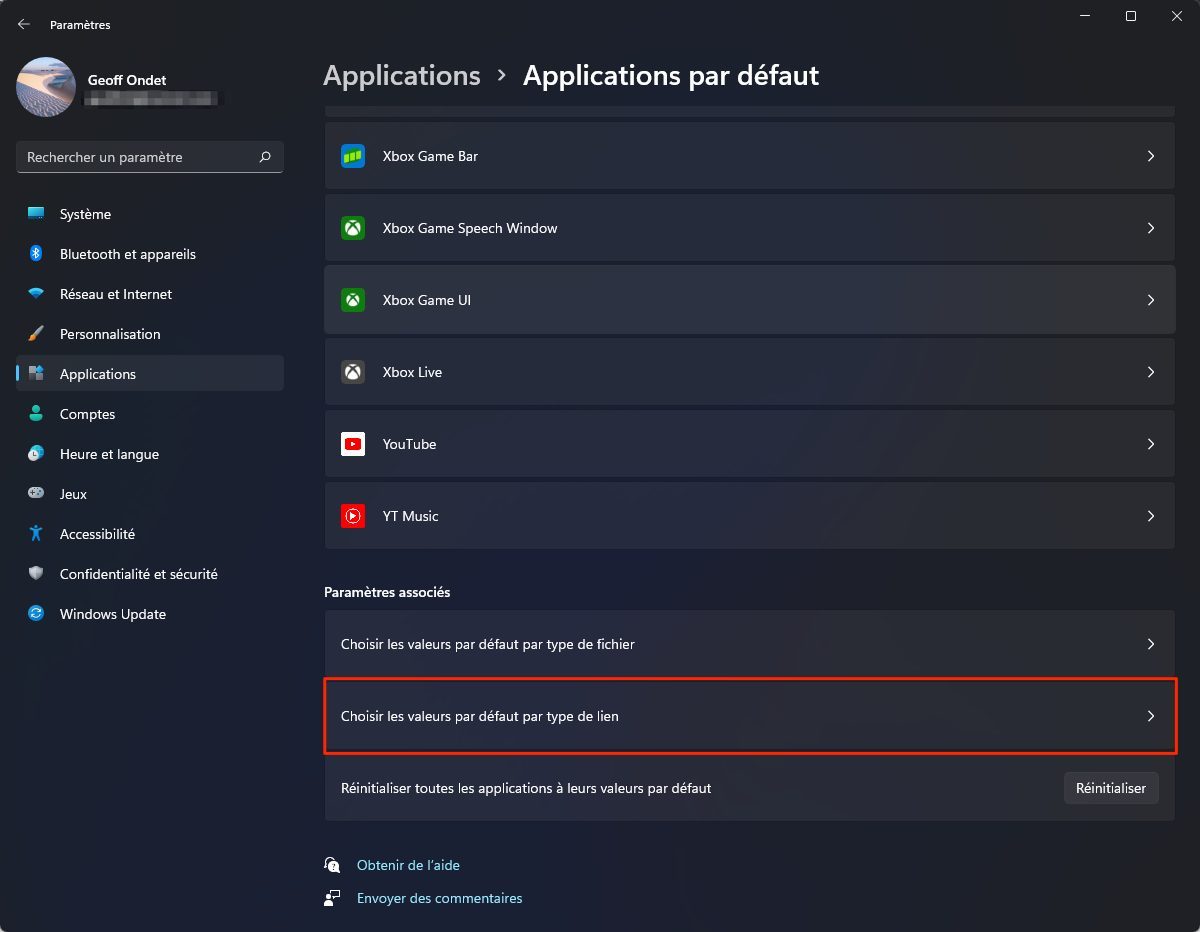The height and width of the screenshot is (932, 1200).
Task: Click the YT Music label
Action: (411, 516)
